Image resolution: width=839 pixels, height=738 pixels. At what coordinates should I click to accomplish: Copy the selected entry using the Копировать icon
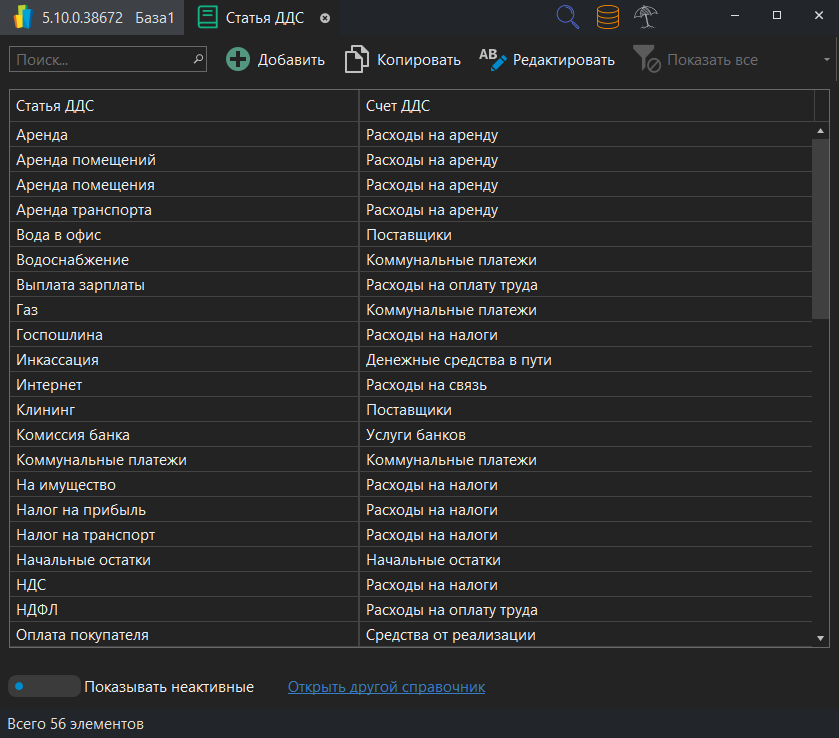click(357, 60)
